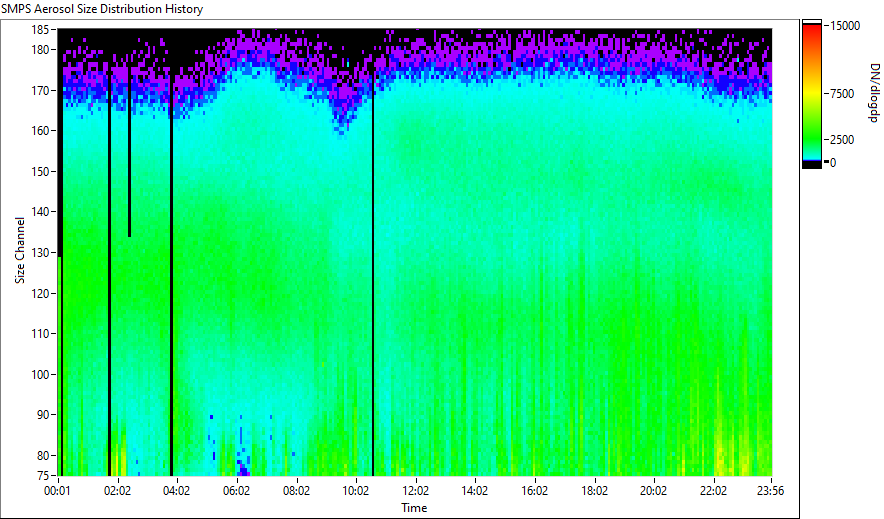
Task: Click the color ramp legend bar
Action: (812, 94)
